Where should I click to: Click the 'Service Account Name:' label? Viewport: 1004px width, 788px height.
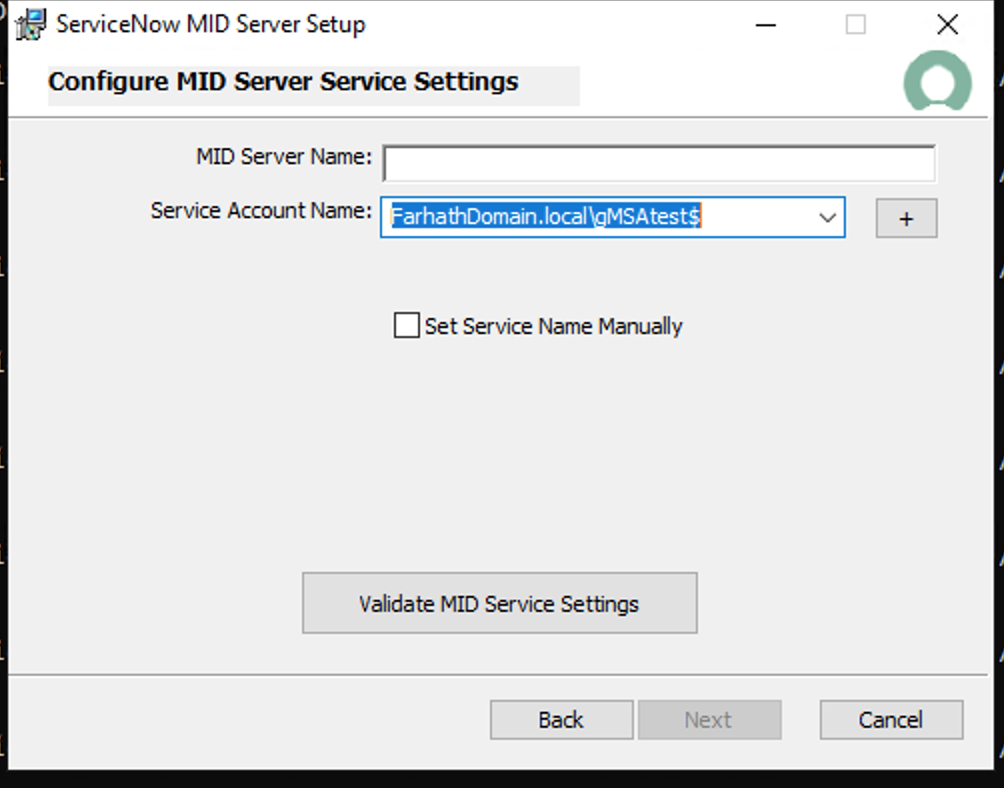pyautogui.click(x=261, y=211)
